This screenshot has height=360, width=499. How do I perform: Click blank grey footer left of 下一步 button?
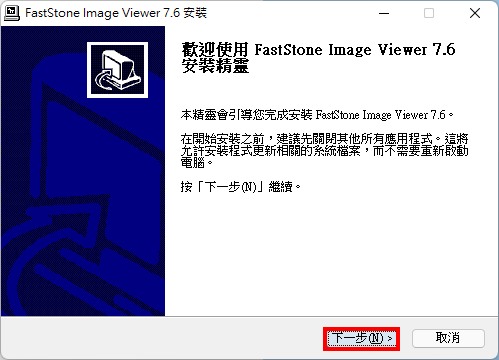(x=160, y=338)
